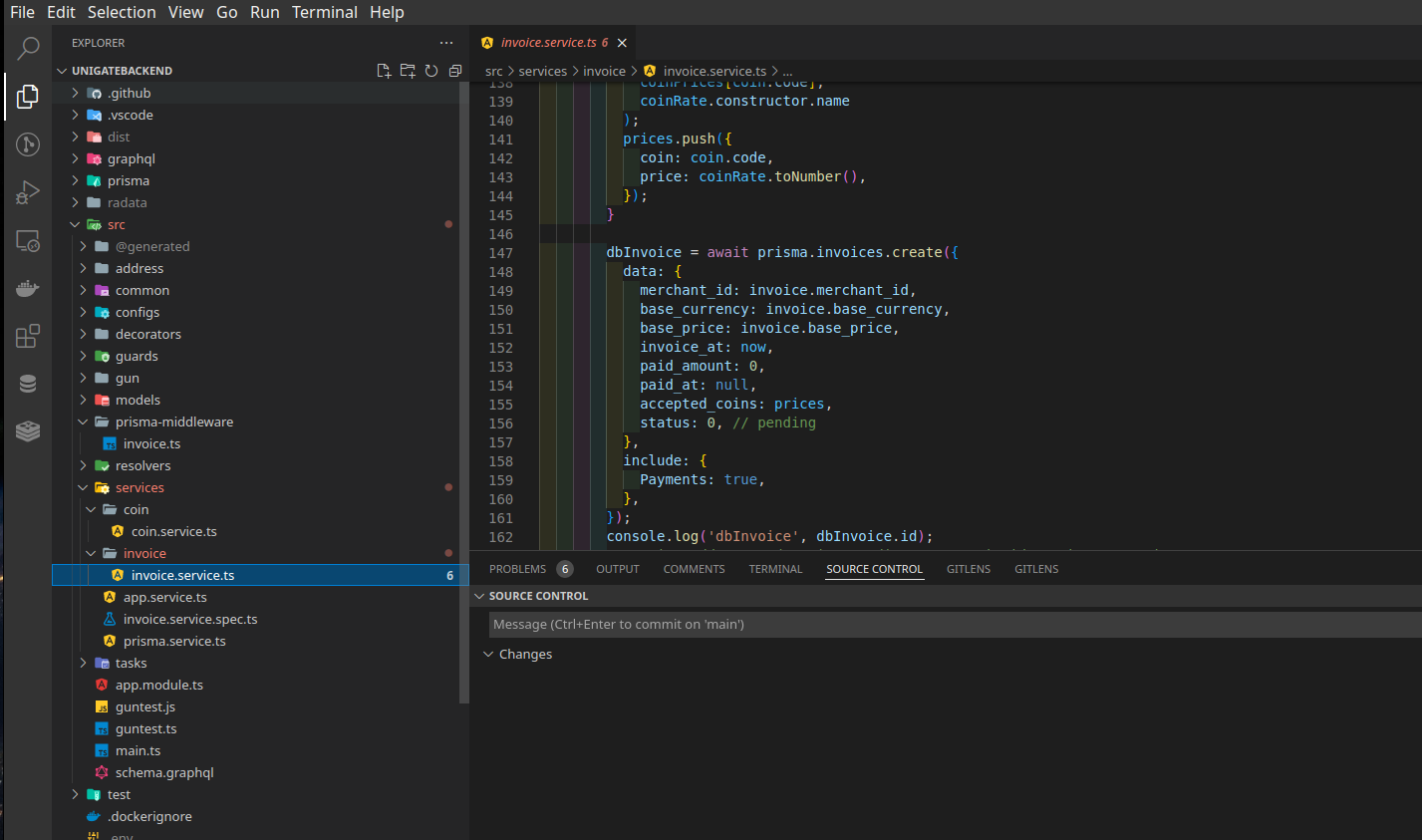The image size is (1422, 840).
Task: Collapse the services folder
Action: (140, 487)
